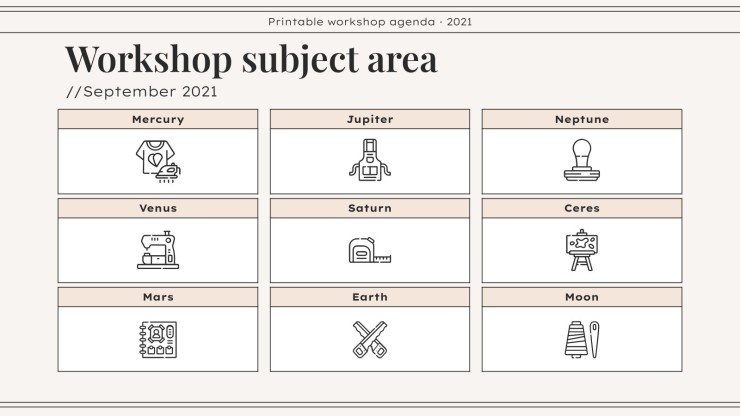The width and height of the screenshot is (740, 416).
Task: Select the Saturn header label
Action: click(370, 208)
